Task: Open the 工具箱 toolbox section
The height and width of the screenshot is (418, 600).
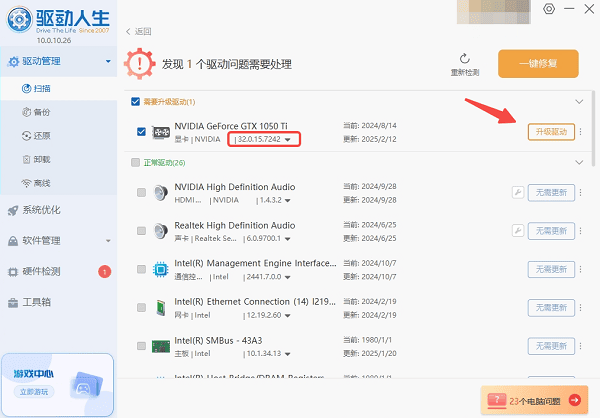Action: (x=59, y=302)
